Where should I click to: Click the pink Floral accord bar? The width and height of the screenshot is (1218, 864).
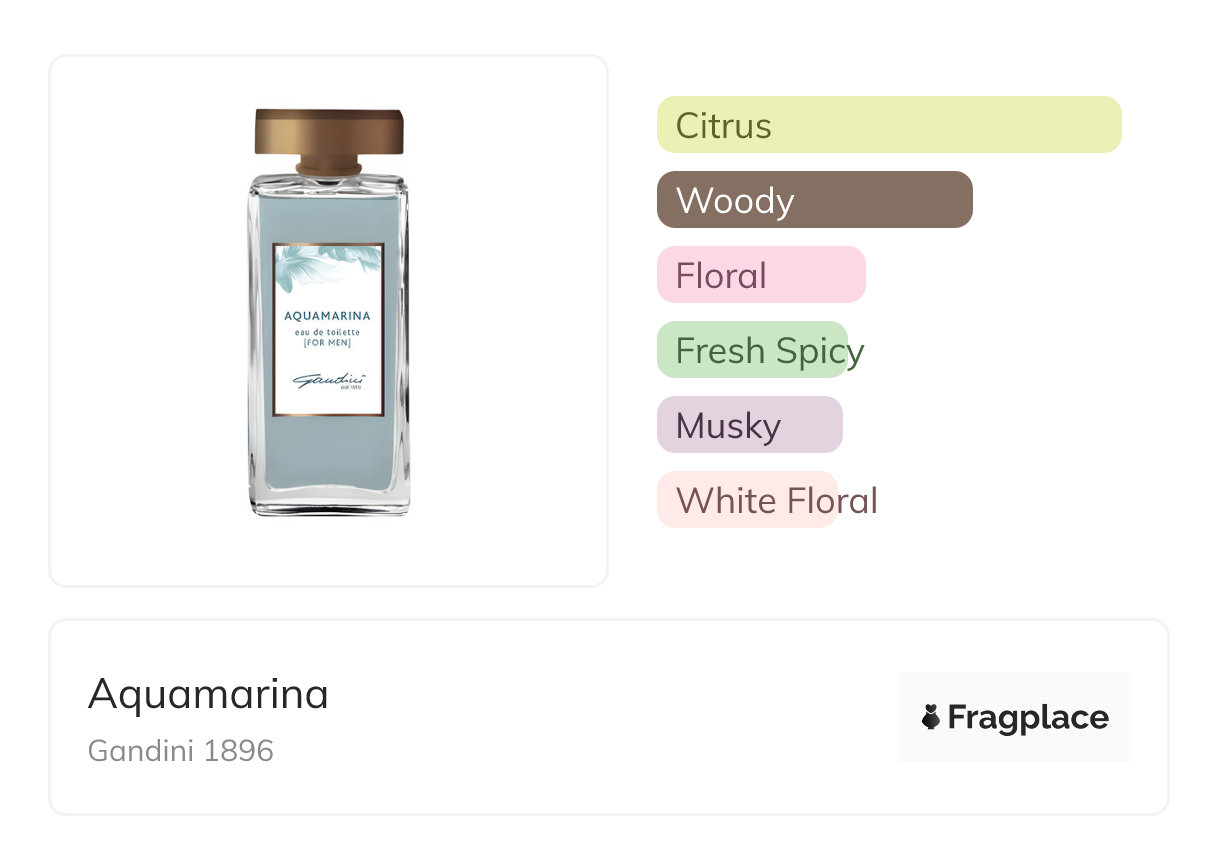(x=760, y=275)
